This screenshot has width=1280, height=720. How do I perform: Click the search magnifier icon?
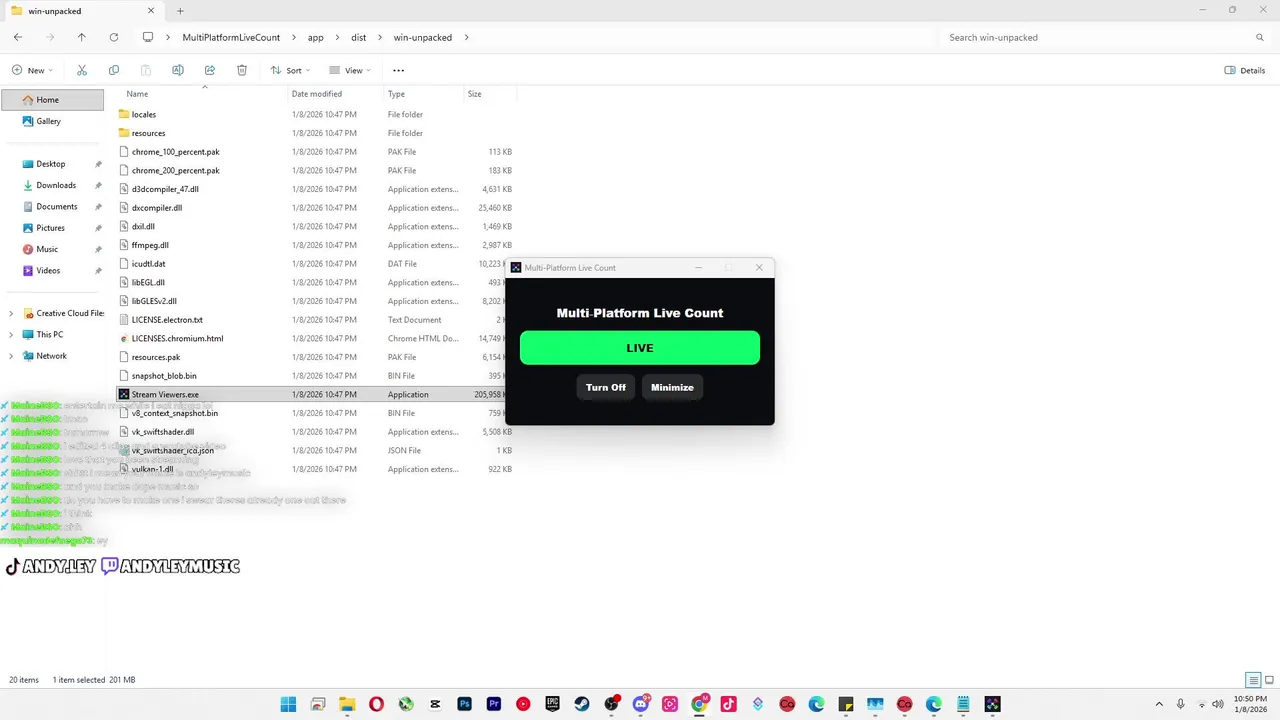point(1260,37)
